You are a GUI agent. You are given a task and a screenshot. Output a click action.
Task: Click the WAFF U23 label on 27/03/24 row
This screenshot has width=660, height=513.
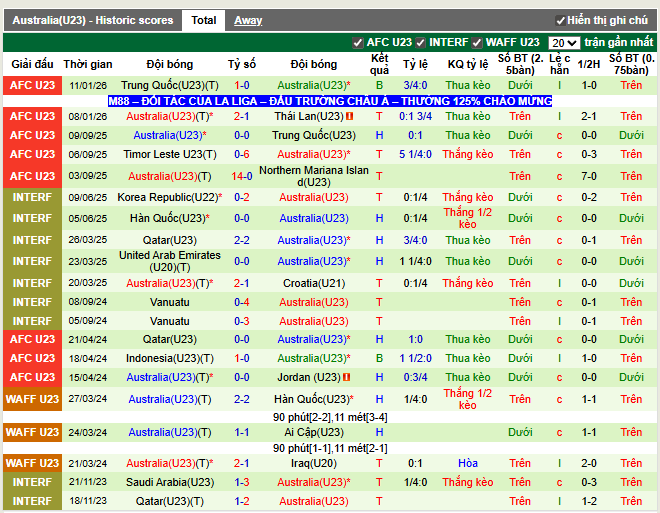32,399
